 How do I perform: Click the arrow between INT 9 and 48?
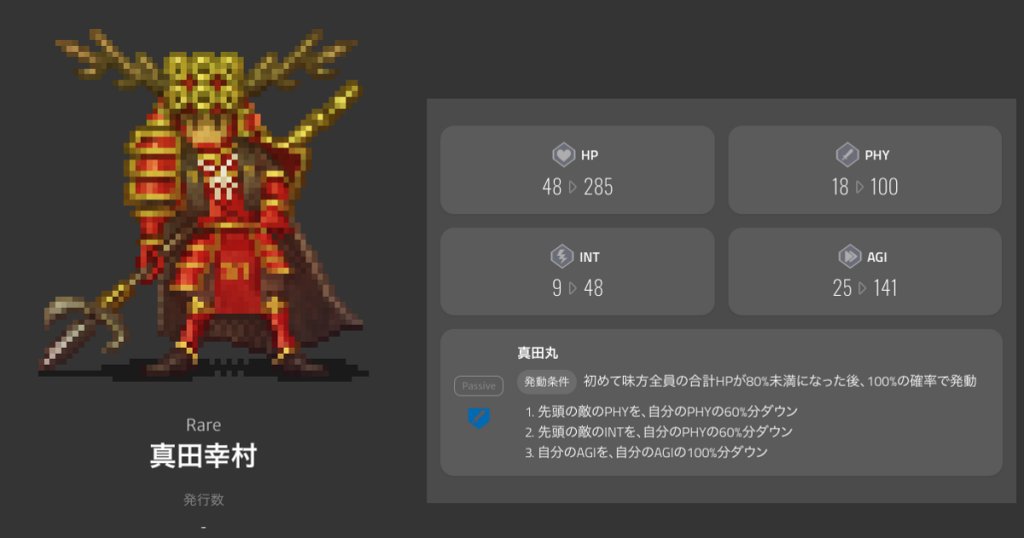(x=573, y=288)
